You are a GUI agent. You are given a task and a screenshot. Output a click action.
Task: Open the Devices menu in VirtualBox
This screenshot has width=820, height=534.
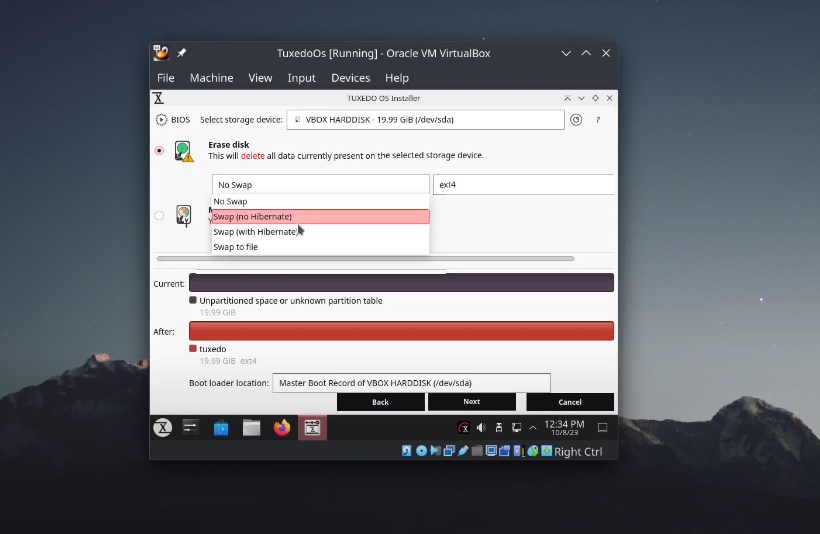pos(350,78)
